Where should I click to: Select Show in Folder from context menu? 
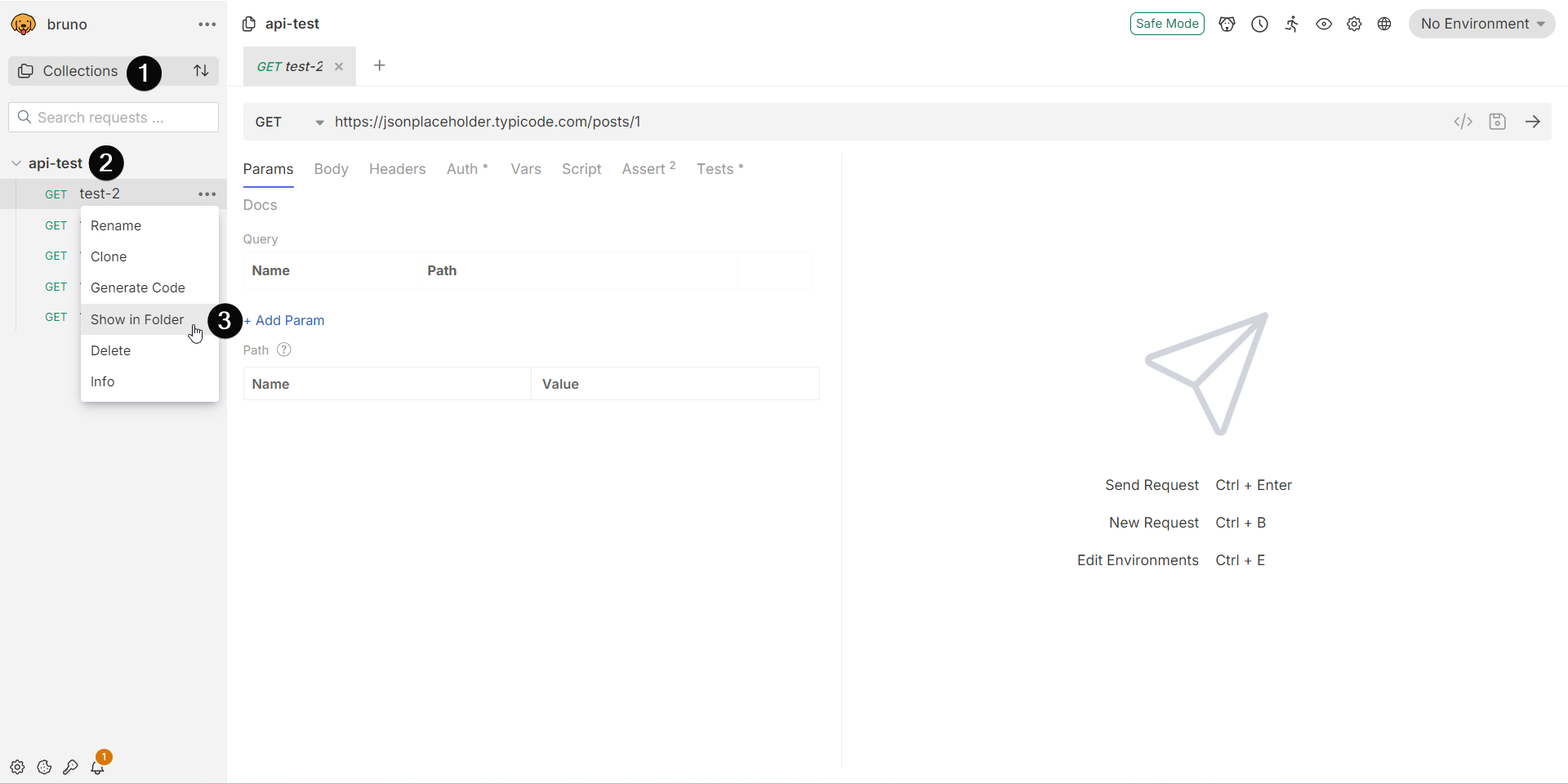pyautogui.click(x=137, y=319)
